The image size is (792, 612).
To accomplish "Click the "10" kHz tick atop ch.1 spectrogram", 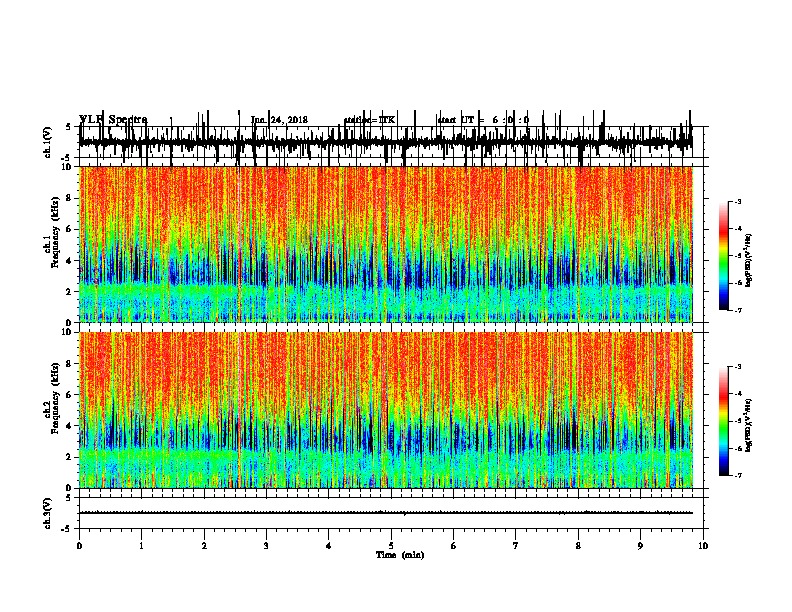I will point(68,167).
